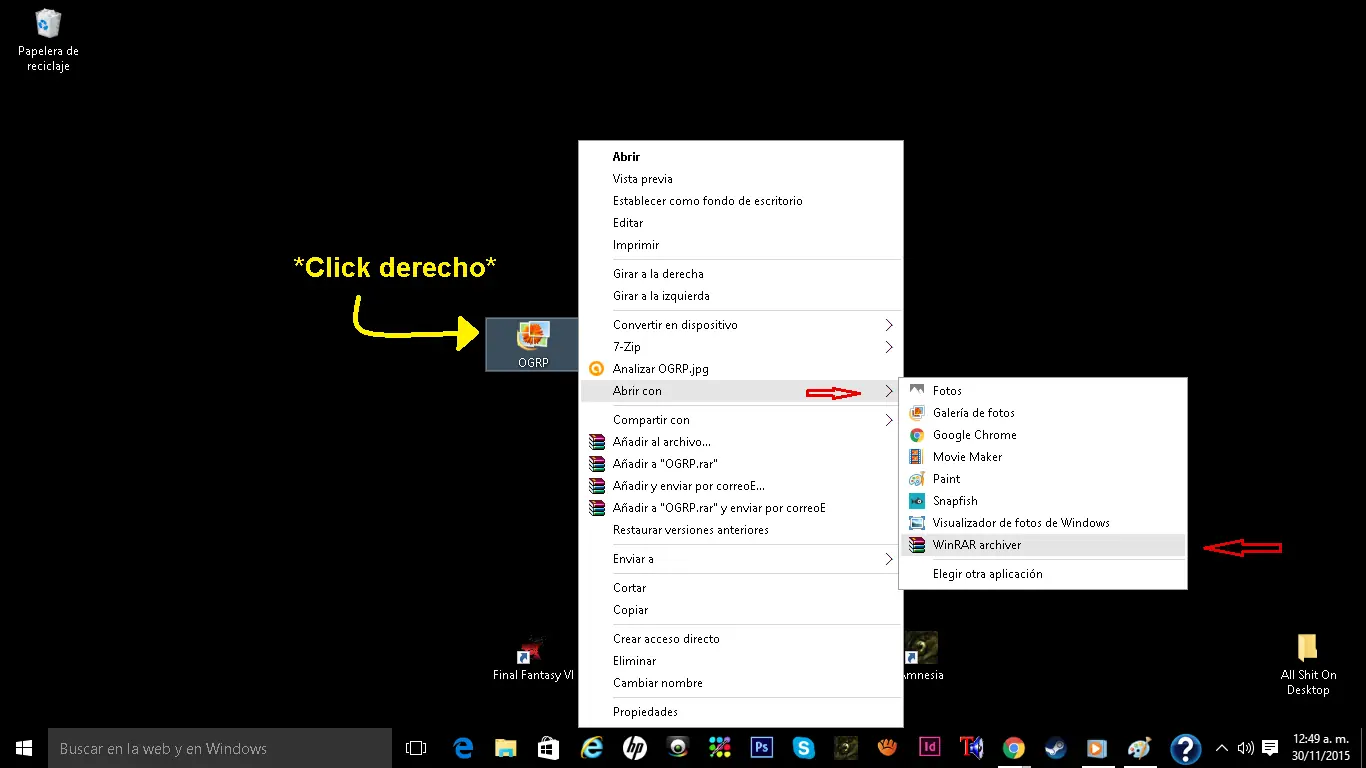Click Propiedades in the context menu
The height and width of the screenshot is (768, 1366).
coord(645,712)
